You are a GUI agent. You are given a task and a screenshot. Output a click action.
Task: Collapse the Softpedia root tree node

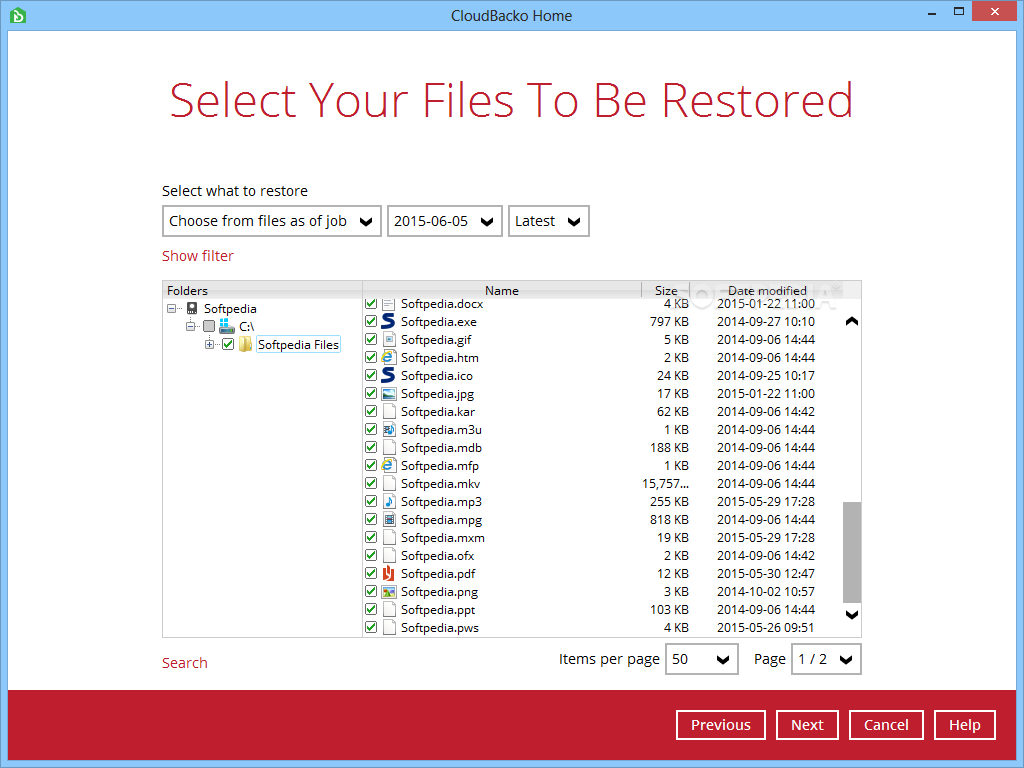click(172, 308)
